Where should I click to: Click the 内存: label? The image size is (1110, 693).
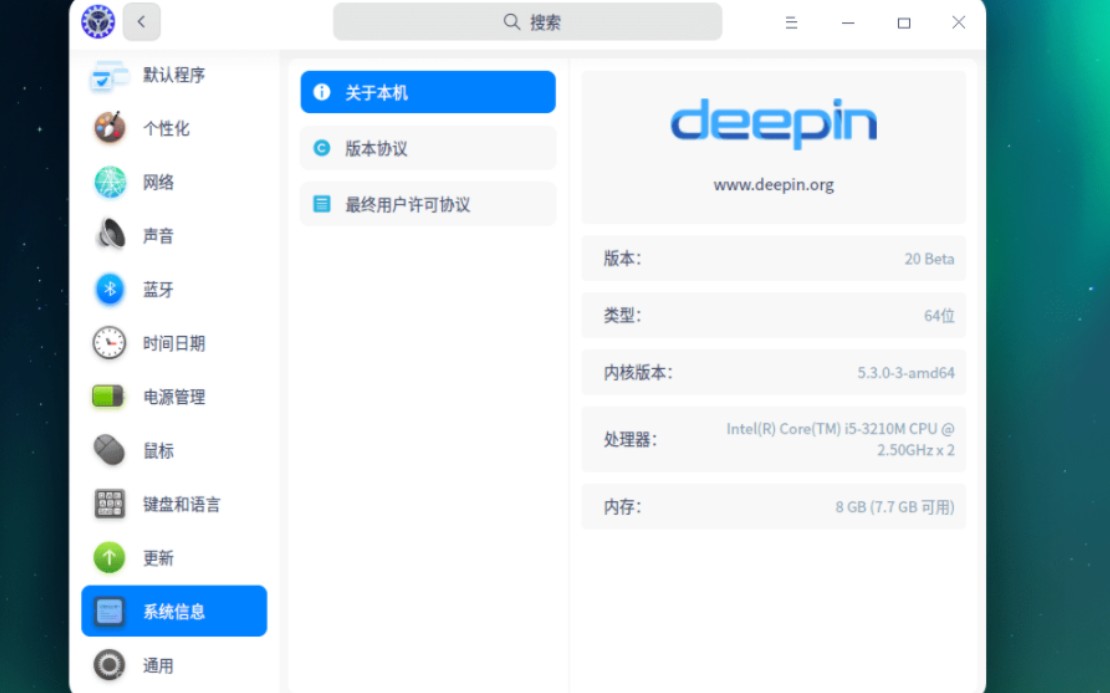[622, 506]
